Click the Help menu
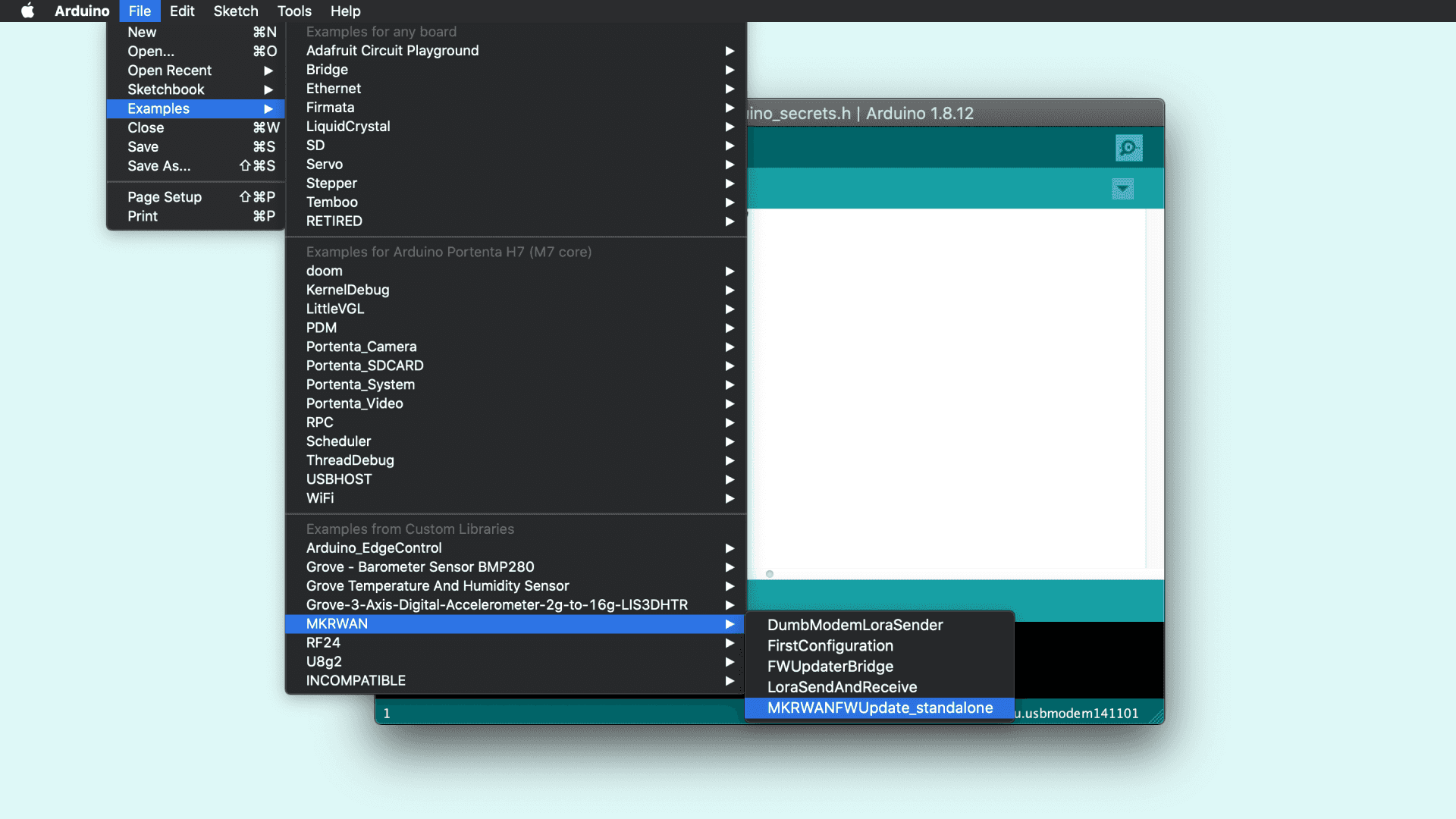This screenshot has width=1456, height=819. [345, 11]
